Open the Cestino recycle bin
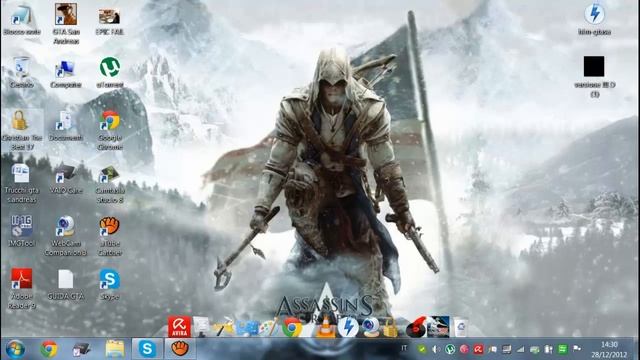The image size is (640, 360). (x=21, y=73)
